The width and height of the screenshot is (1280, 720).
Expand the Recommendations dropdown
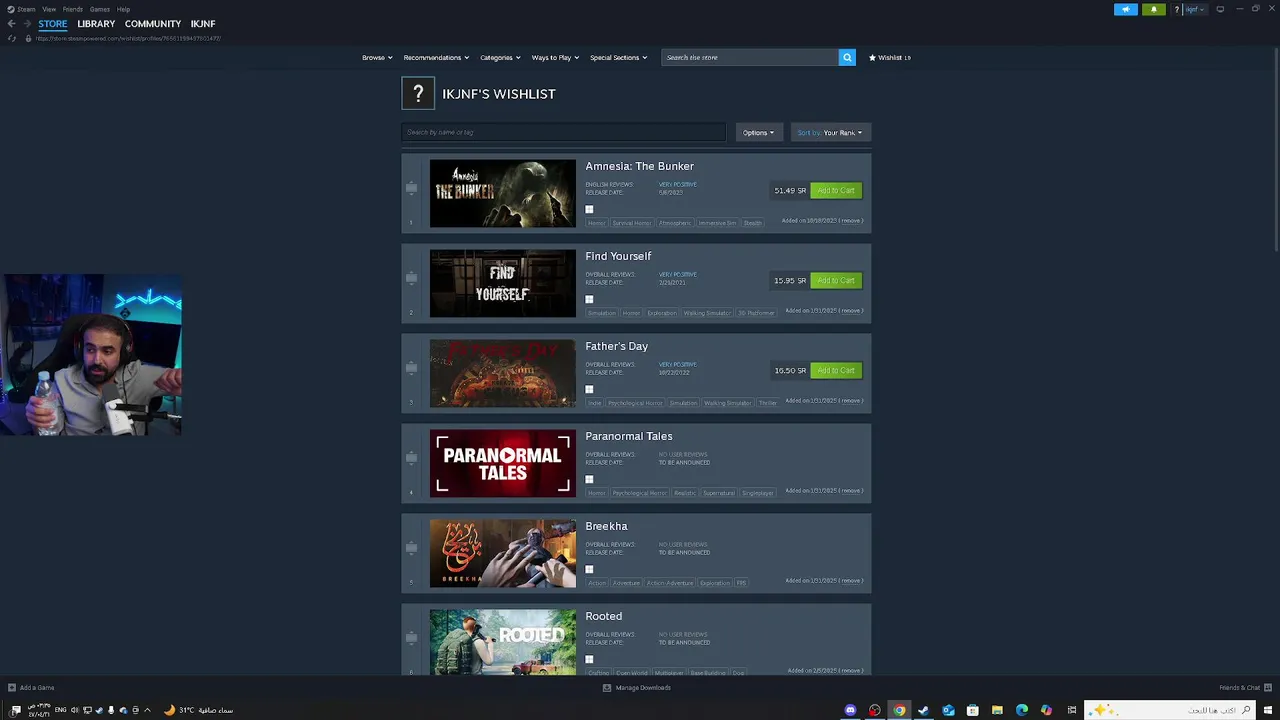[x=436, y=57]
